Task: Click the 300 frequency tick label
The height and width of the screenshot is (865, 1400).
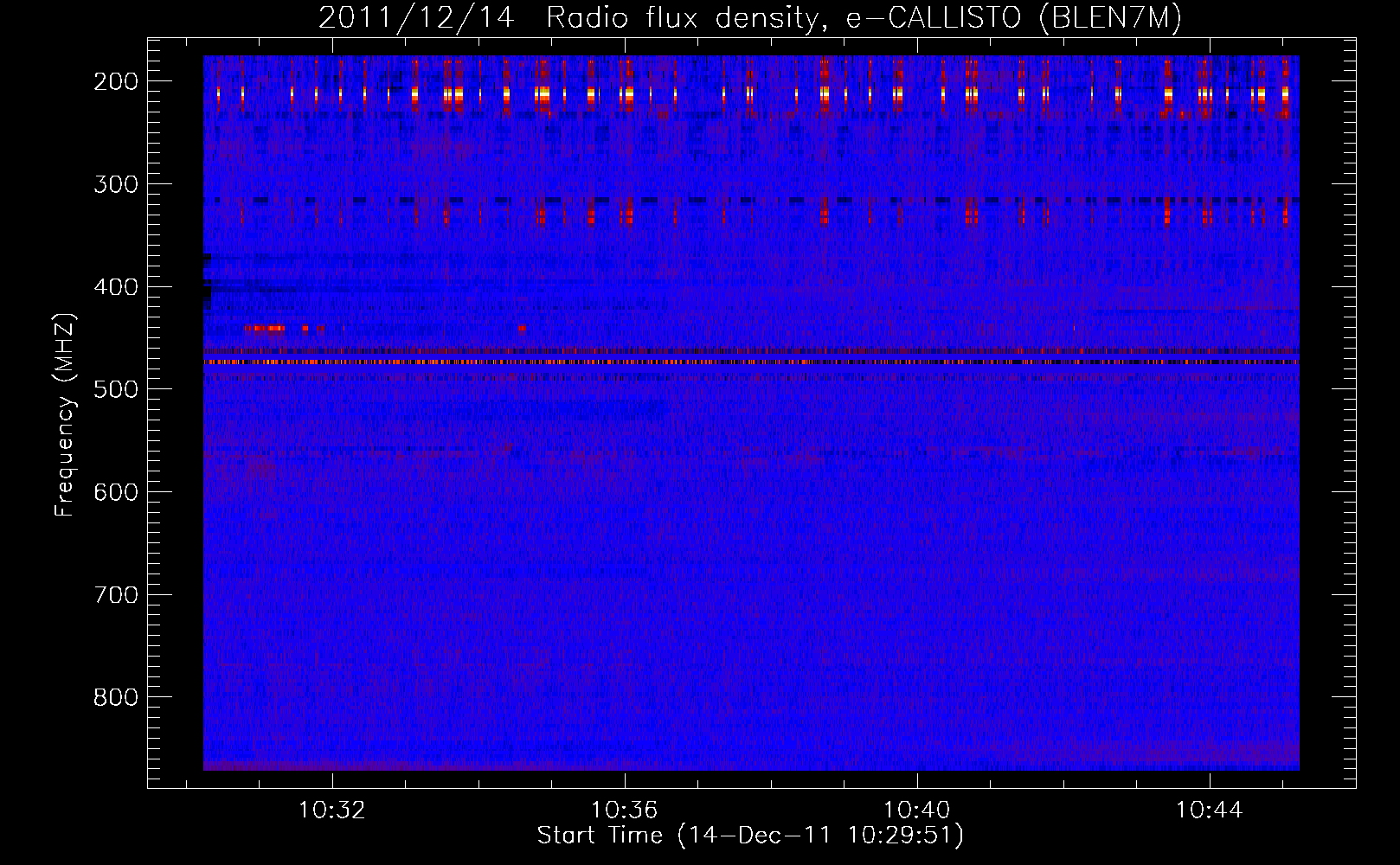Action: point(114,184)
